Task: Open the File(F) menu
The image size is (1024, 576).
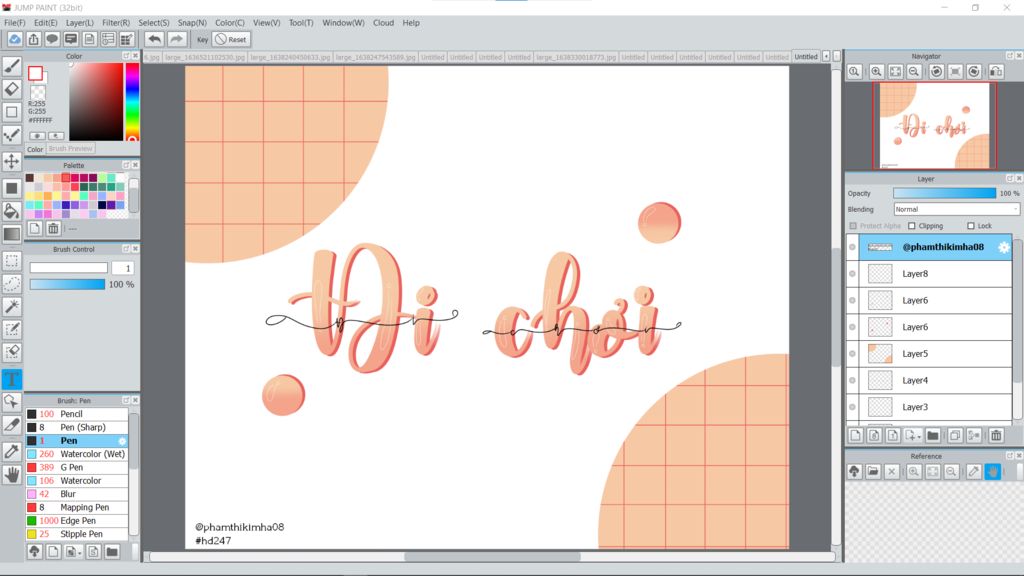Action: [14, 23]
